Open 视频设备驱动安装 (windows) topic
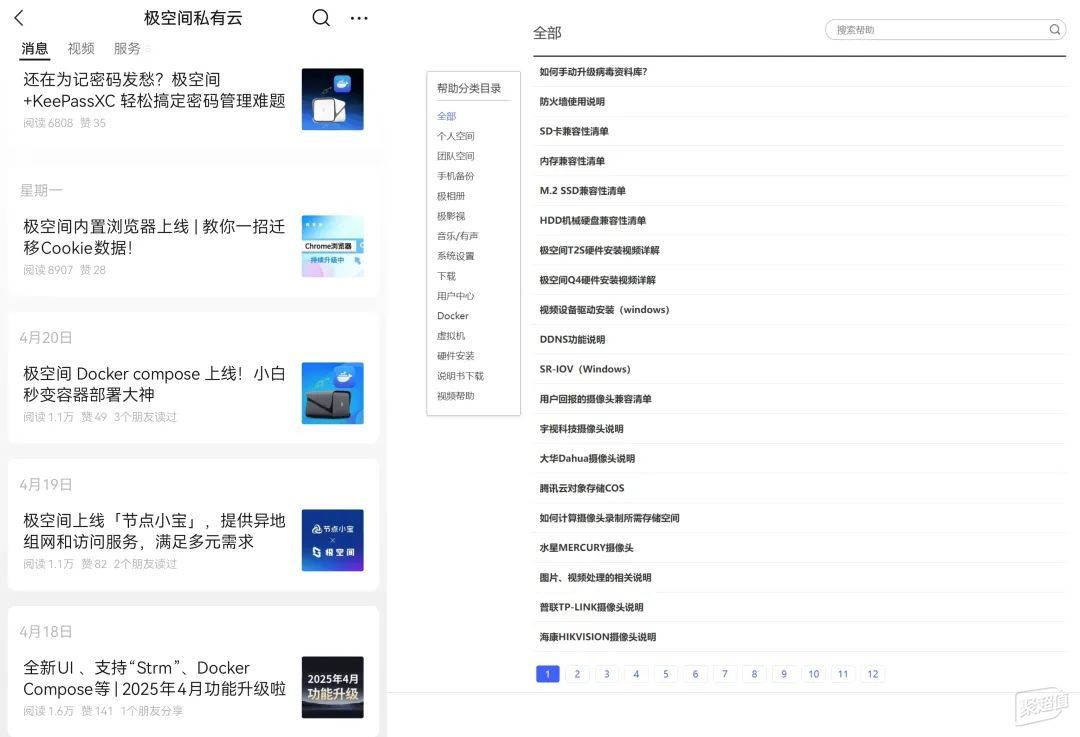The image size is (1080, 737). [x=604, y=309]
